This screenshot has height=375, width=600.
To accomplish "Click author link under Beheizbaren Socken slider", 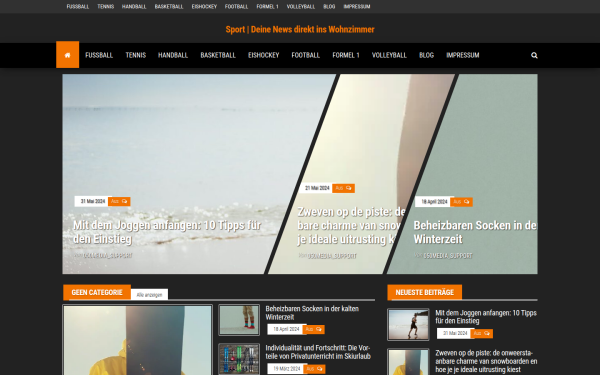I will tap(448, 256).
